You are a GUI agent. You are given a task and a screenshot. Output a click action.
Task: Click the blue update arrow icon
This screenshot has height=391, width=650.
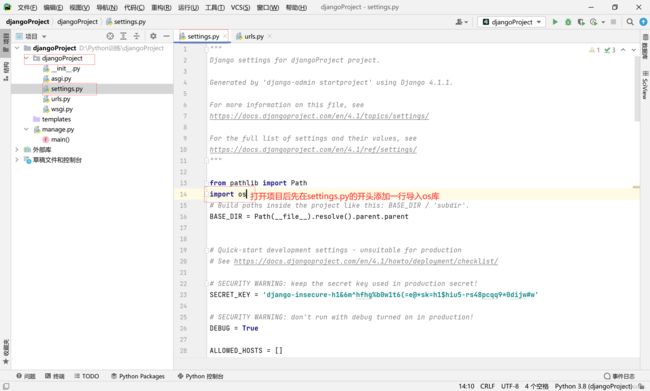[643, 22]
